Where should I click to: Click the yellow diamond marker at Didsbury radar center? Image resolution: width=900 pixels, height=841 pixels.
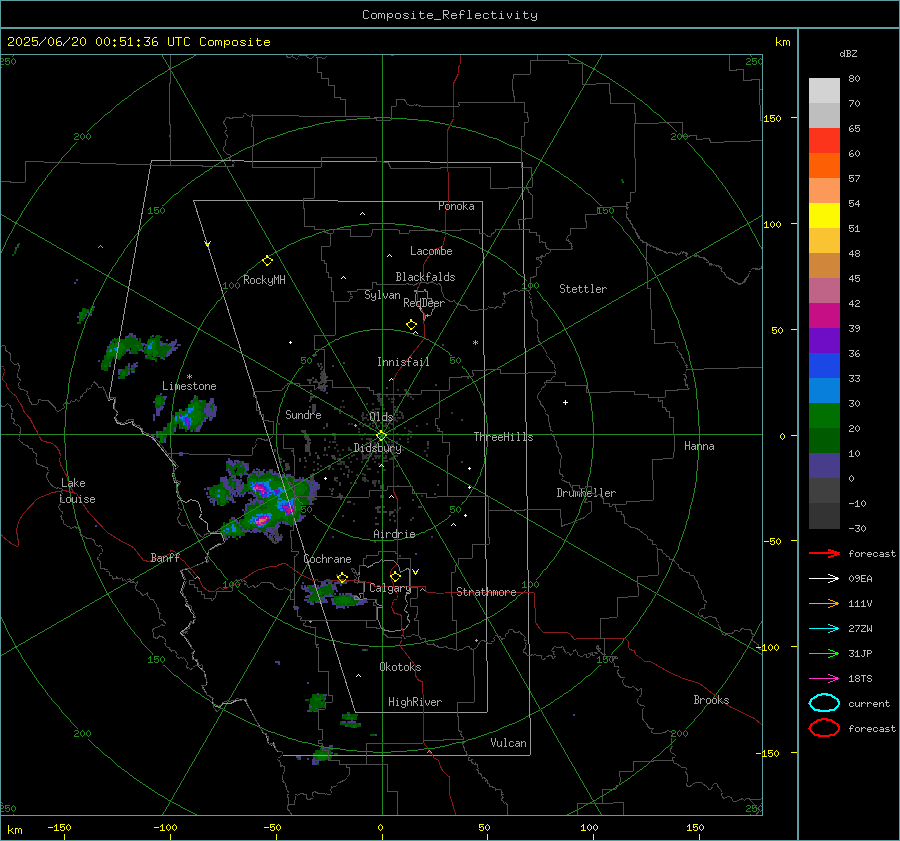coord(381,436)
